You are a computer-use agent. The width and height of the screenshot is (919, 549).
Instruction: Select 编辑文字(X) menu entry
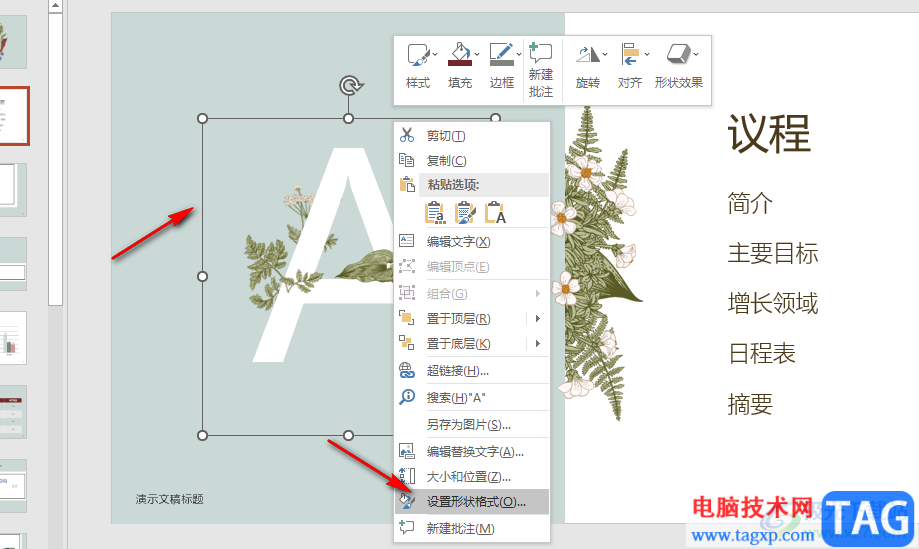472,241
